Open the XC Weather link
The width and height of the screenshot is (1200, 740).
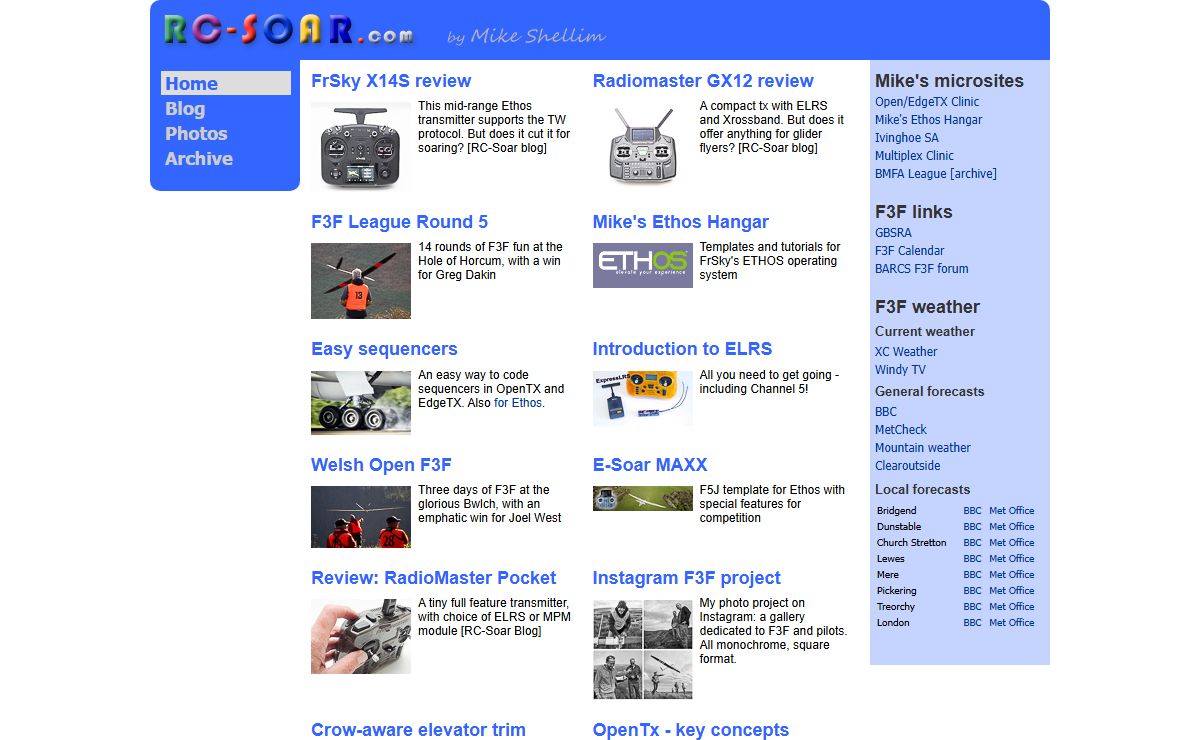pyautogui.click(x=906, y=352)
